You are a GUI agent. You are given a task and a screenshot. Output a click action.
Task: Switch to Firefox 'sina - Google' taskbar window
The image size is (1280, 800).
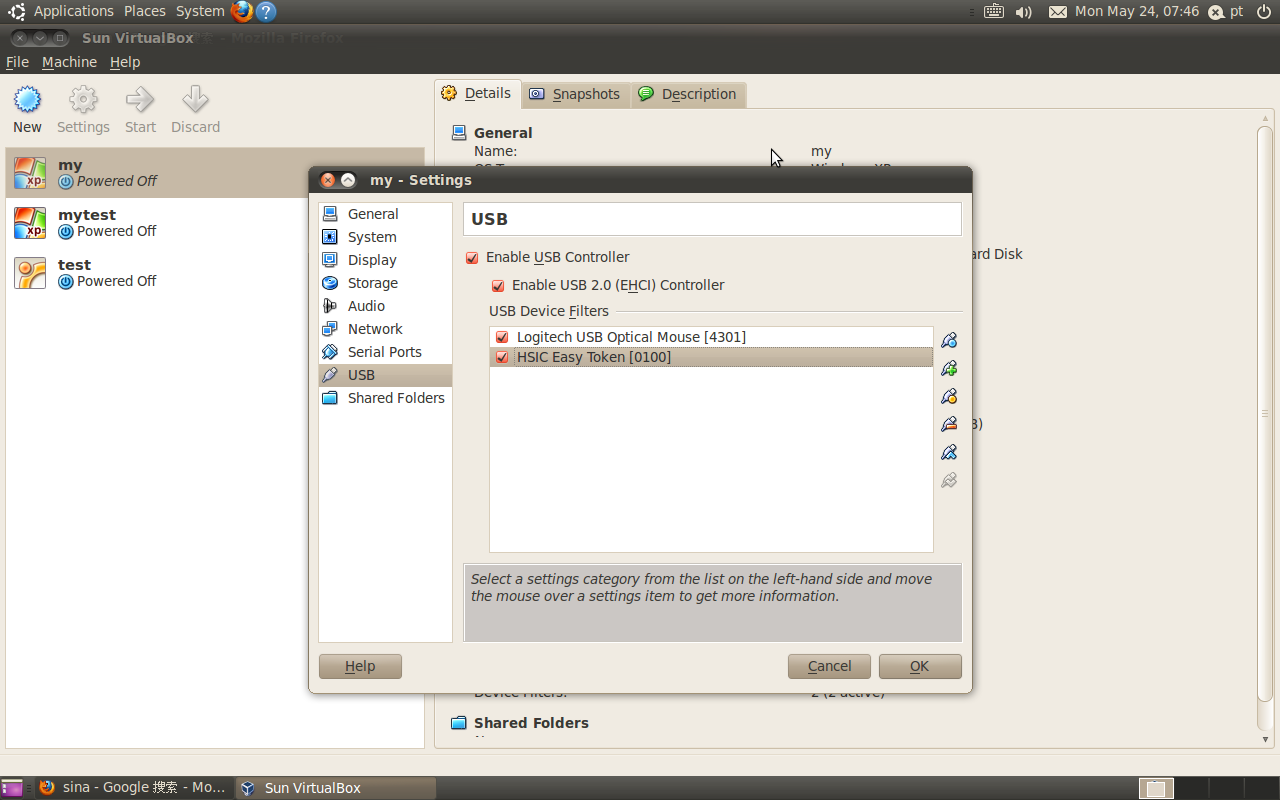[134, 788]
